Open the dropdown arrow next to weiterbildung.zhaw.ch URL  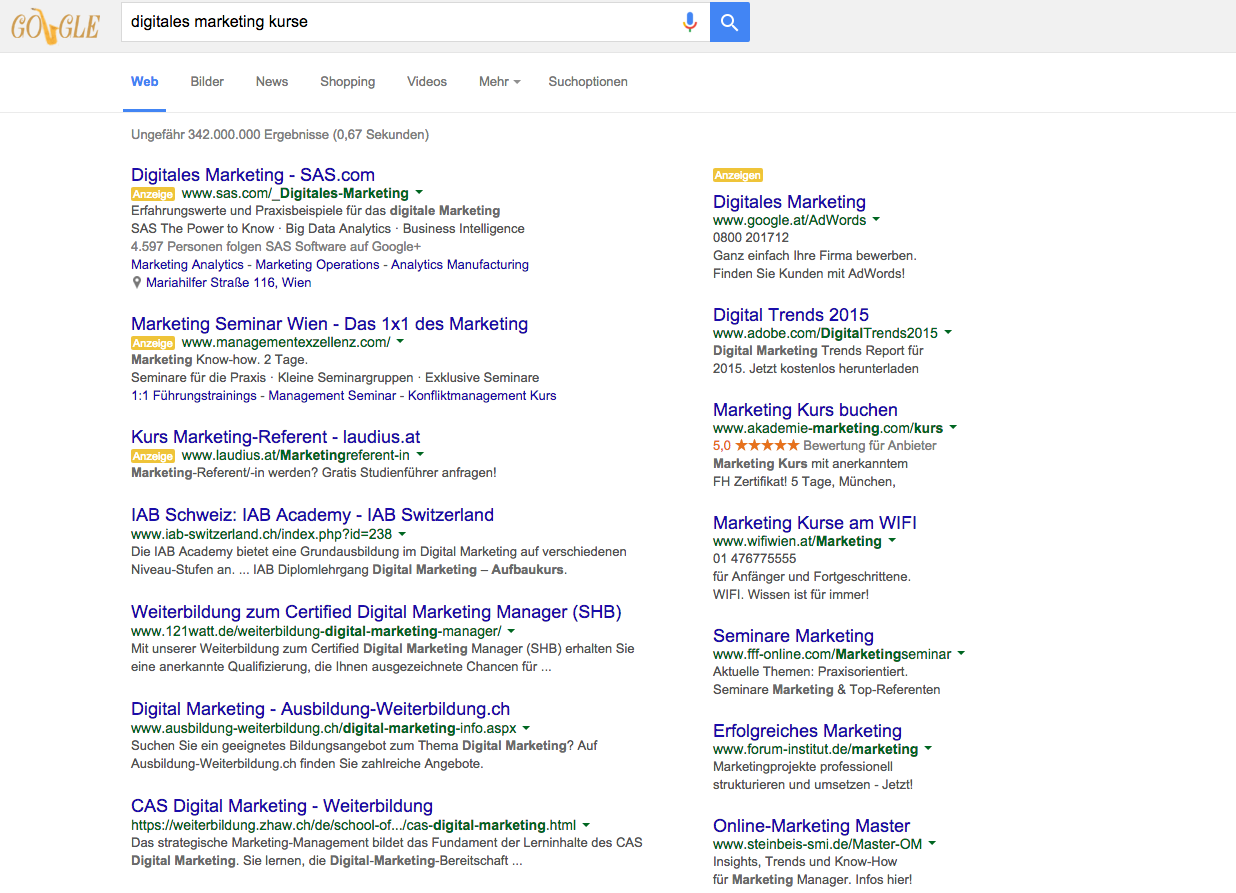point(586,825)
